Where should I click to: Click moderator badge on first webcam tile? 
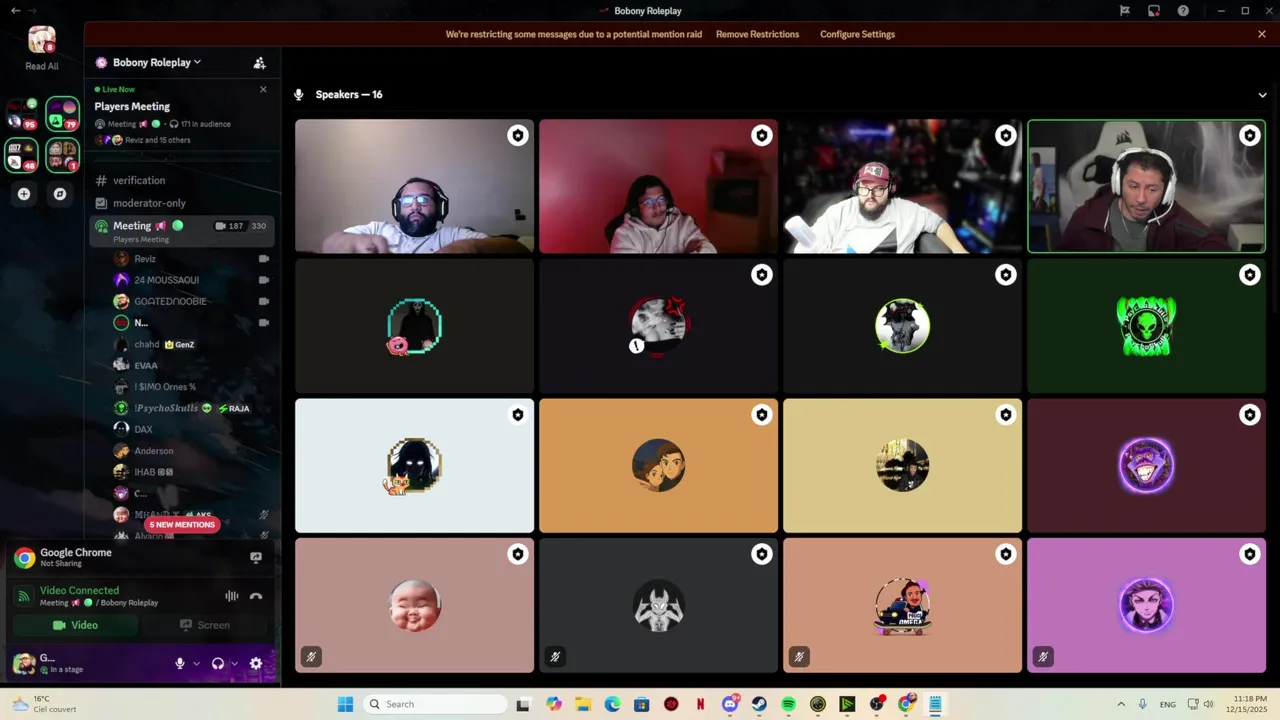(x=517, y=135)
